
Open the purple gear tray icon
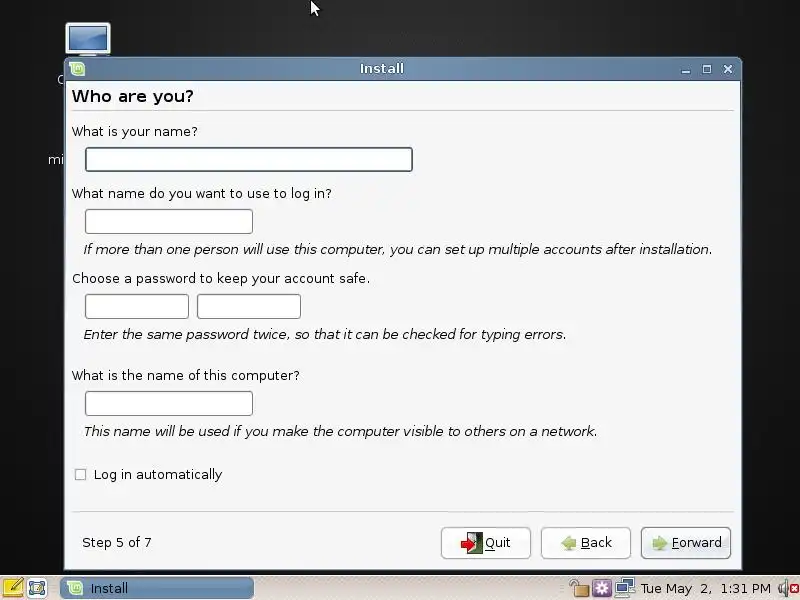click(x=602, y=588)
